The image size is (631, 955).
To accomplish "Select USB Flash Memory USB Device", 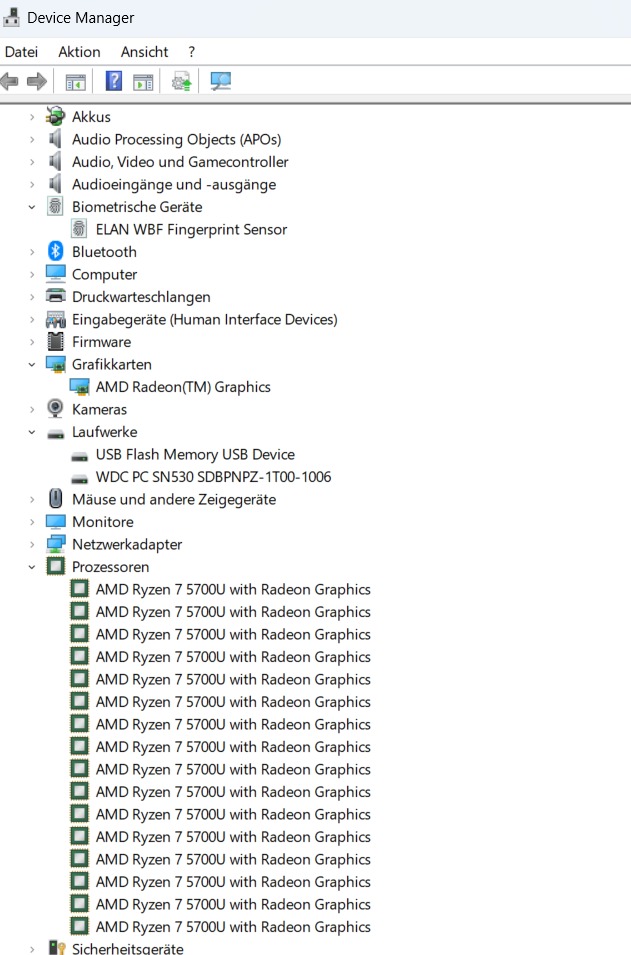I will [195, 454].
